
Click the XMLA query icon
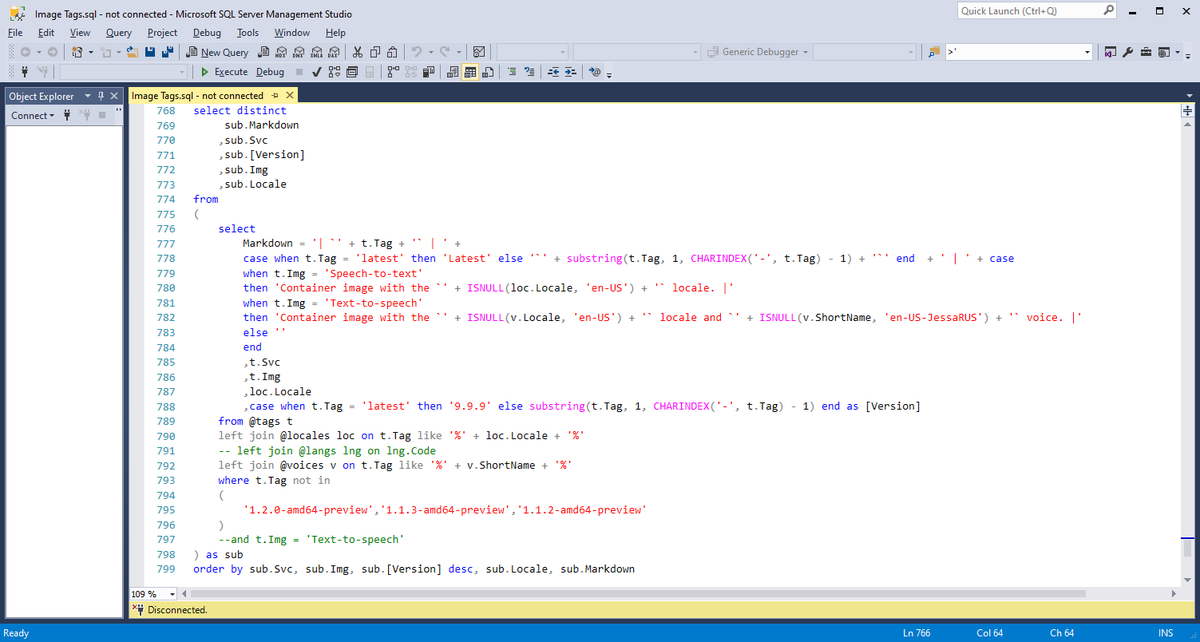pos(316,52)
